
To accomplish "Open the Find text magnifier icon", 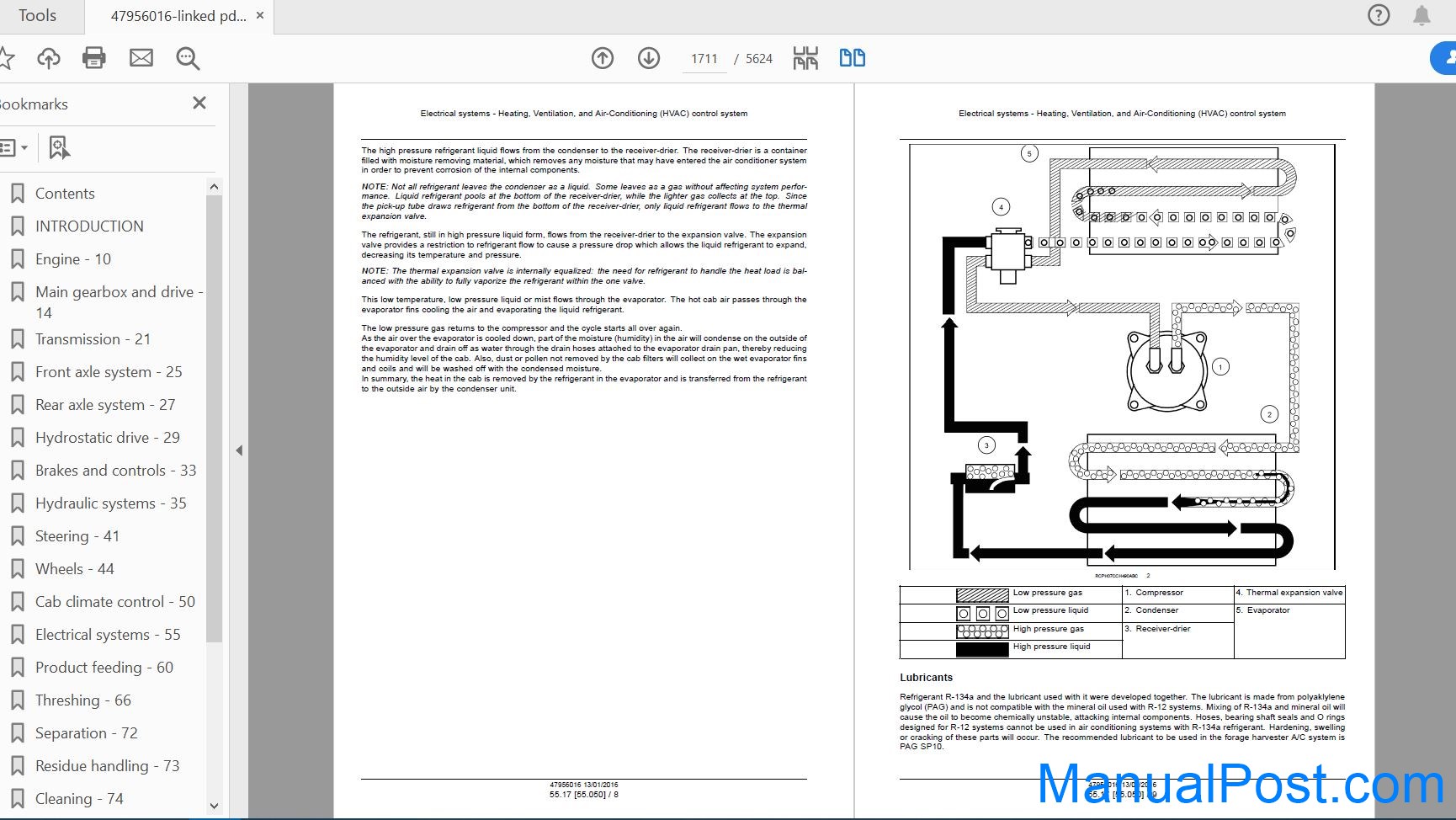I will click(188, 58).
